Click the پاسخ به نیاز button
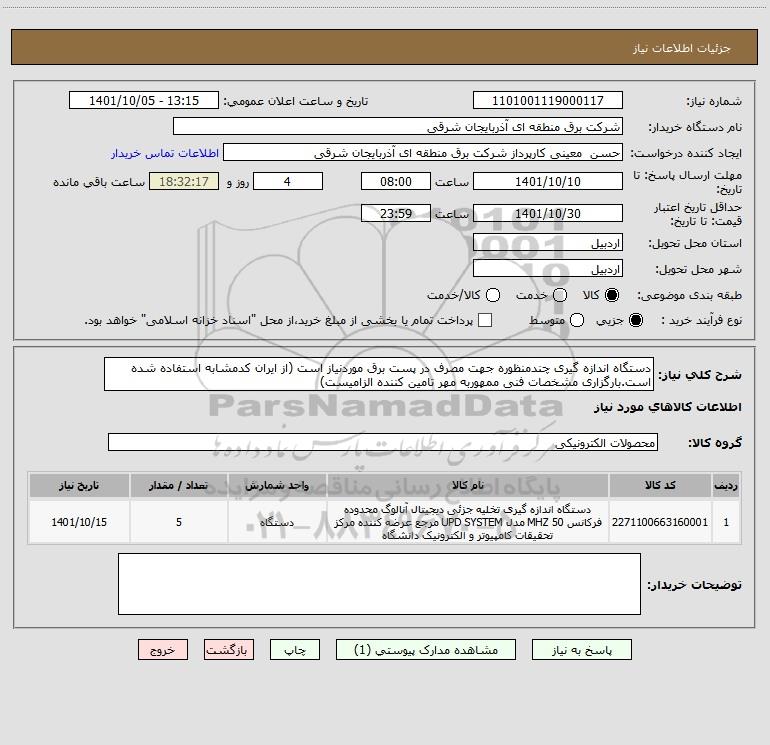The height and width of the screenshot is (745, 770). (x=581, y=650)
